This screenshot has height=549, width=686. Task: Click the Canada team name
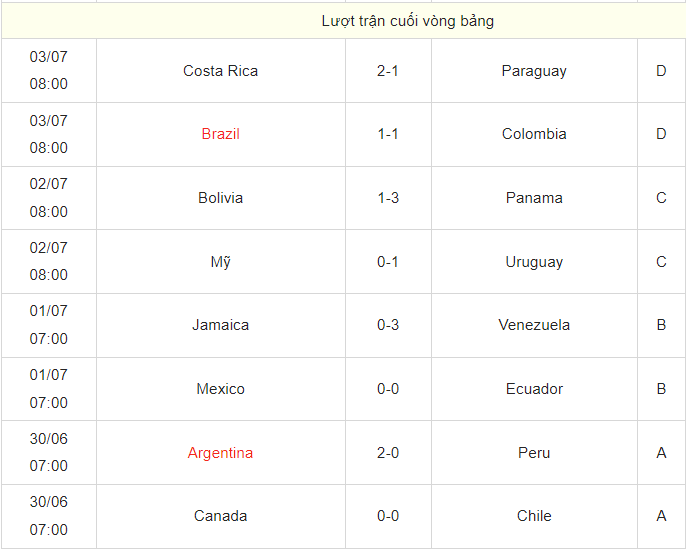220,516
